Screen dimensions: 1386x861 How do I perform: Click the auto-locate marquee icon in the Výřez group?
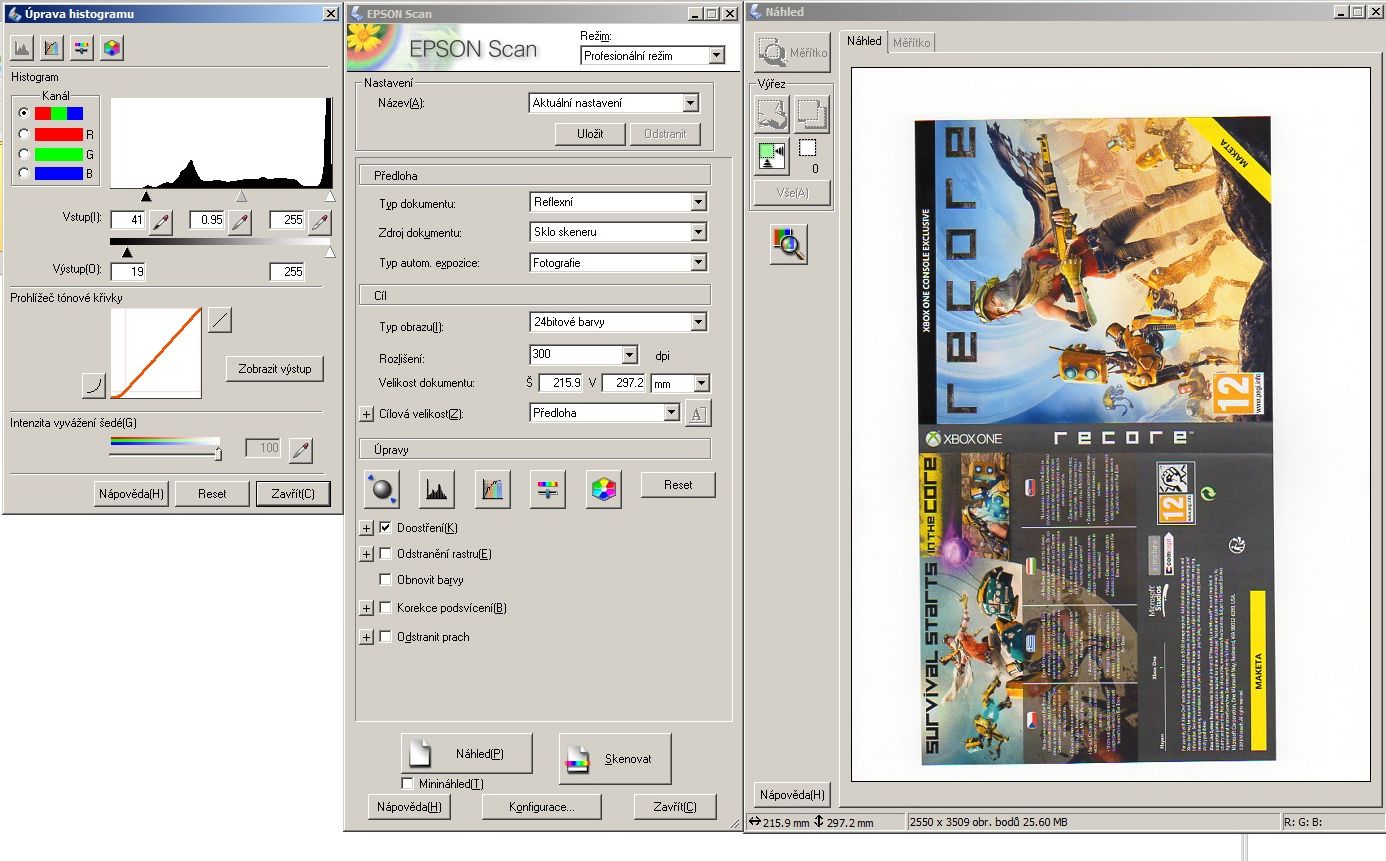click(772, 155)
